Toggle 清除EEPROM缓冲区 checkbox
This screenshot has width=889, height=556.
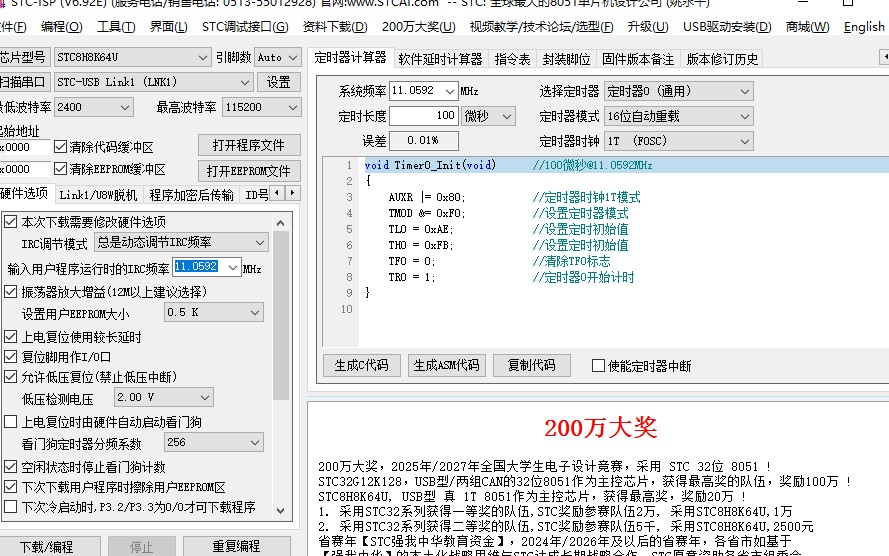[x=60, y=169]
